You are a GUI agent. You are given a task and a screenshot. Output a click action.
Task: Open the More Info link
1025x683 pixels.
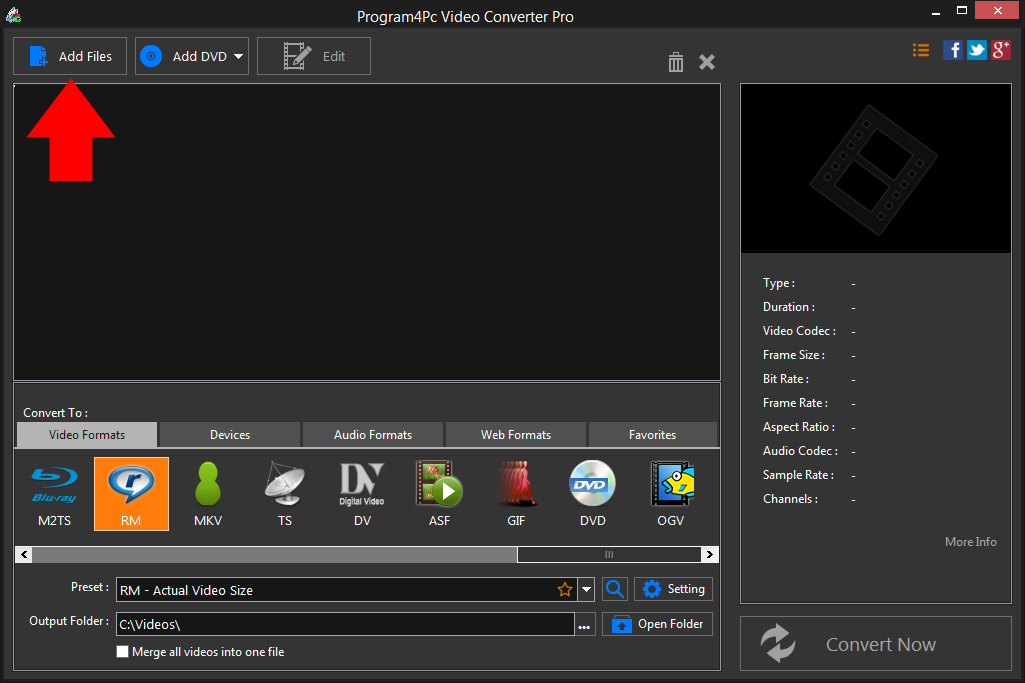coord(969,541)
